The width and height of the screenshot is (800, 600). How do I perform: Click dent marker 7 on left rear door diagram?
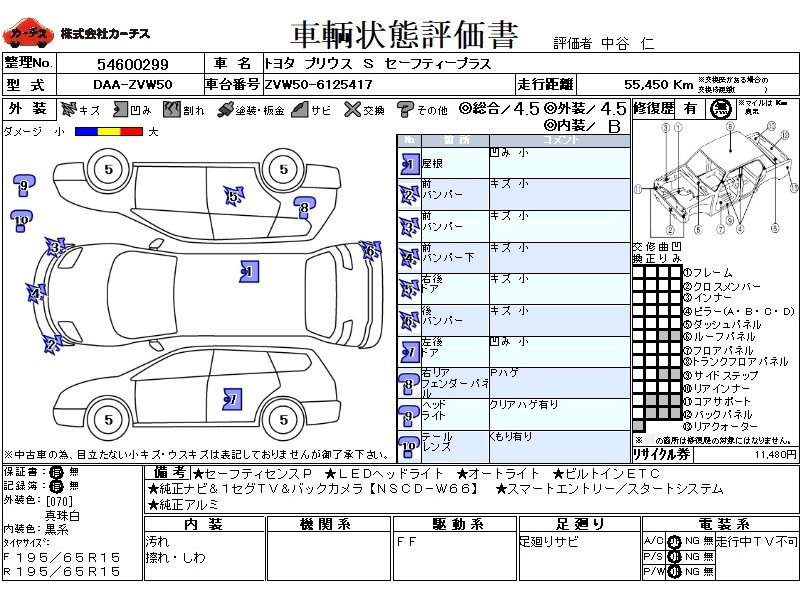232,399
